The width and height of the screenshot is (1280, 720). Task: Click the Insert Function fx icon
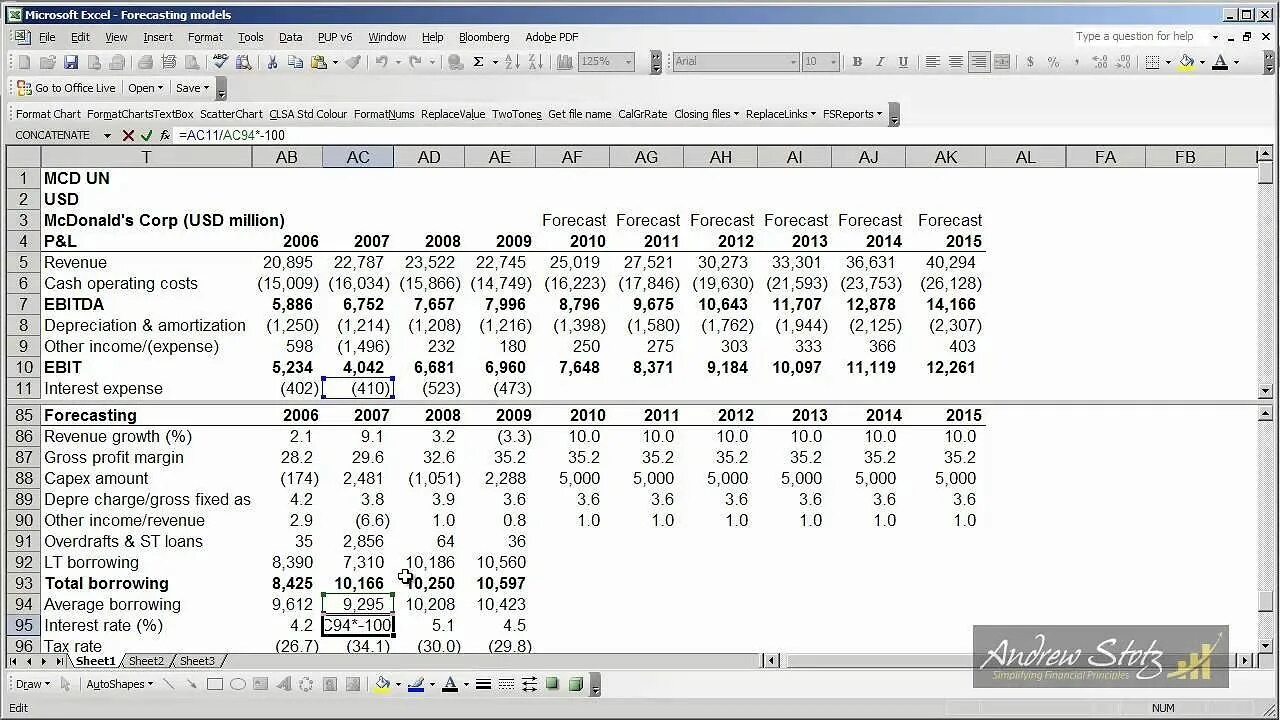tap(165, 135)
